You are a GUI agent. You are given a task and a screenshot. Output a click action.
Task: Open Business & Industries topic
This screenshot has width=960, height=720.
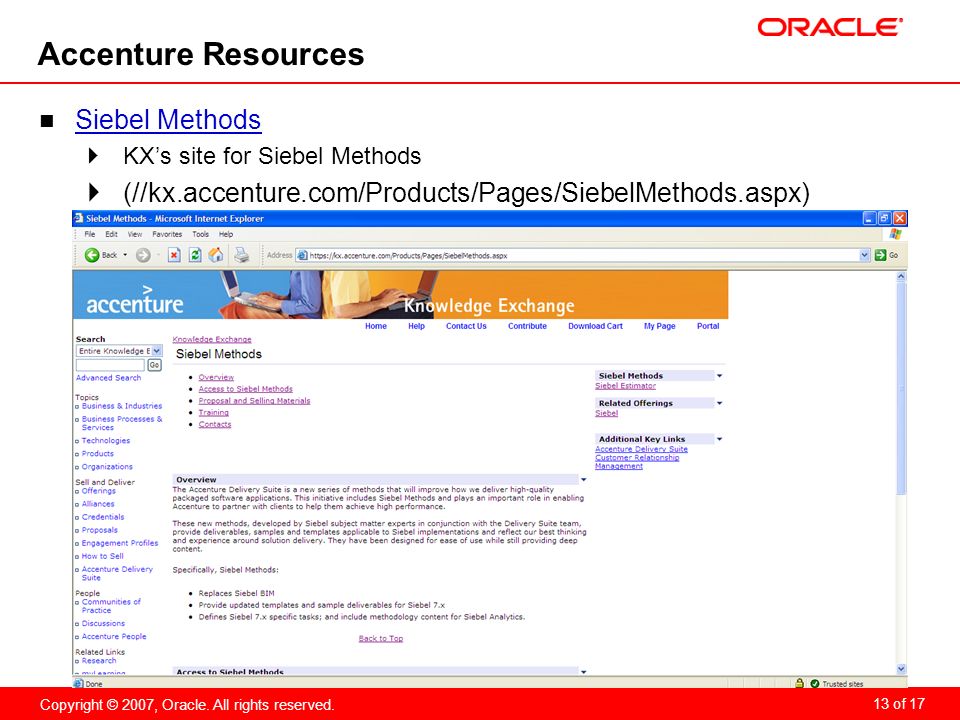122,406
